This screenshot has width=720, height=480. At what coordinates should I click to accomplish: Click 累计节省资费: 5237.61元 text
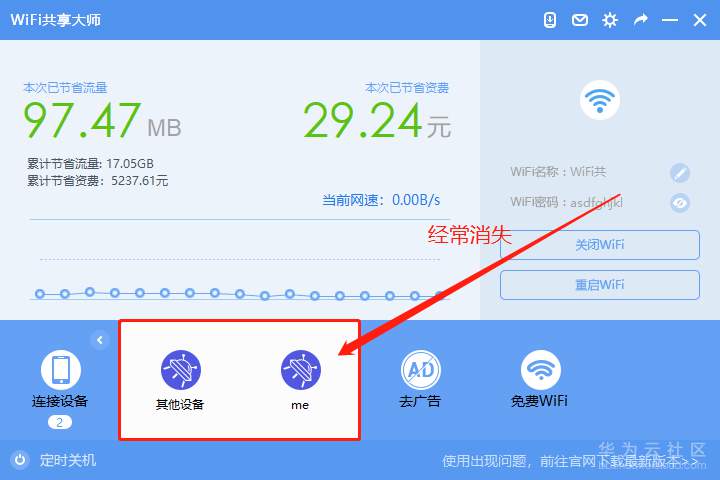(x=97, y=181)
